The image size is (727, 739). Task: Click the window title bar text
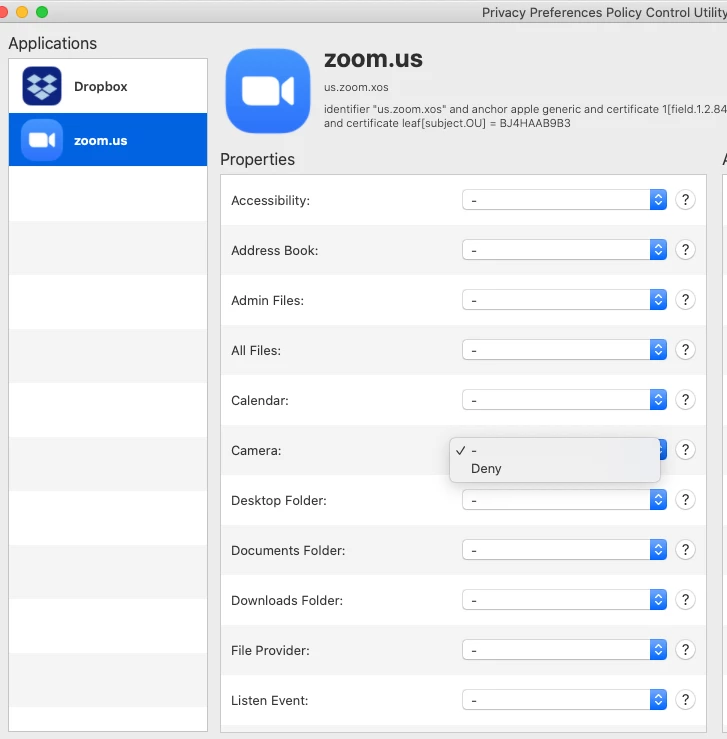tap(604, 12)
